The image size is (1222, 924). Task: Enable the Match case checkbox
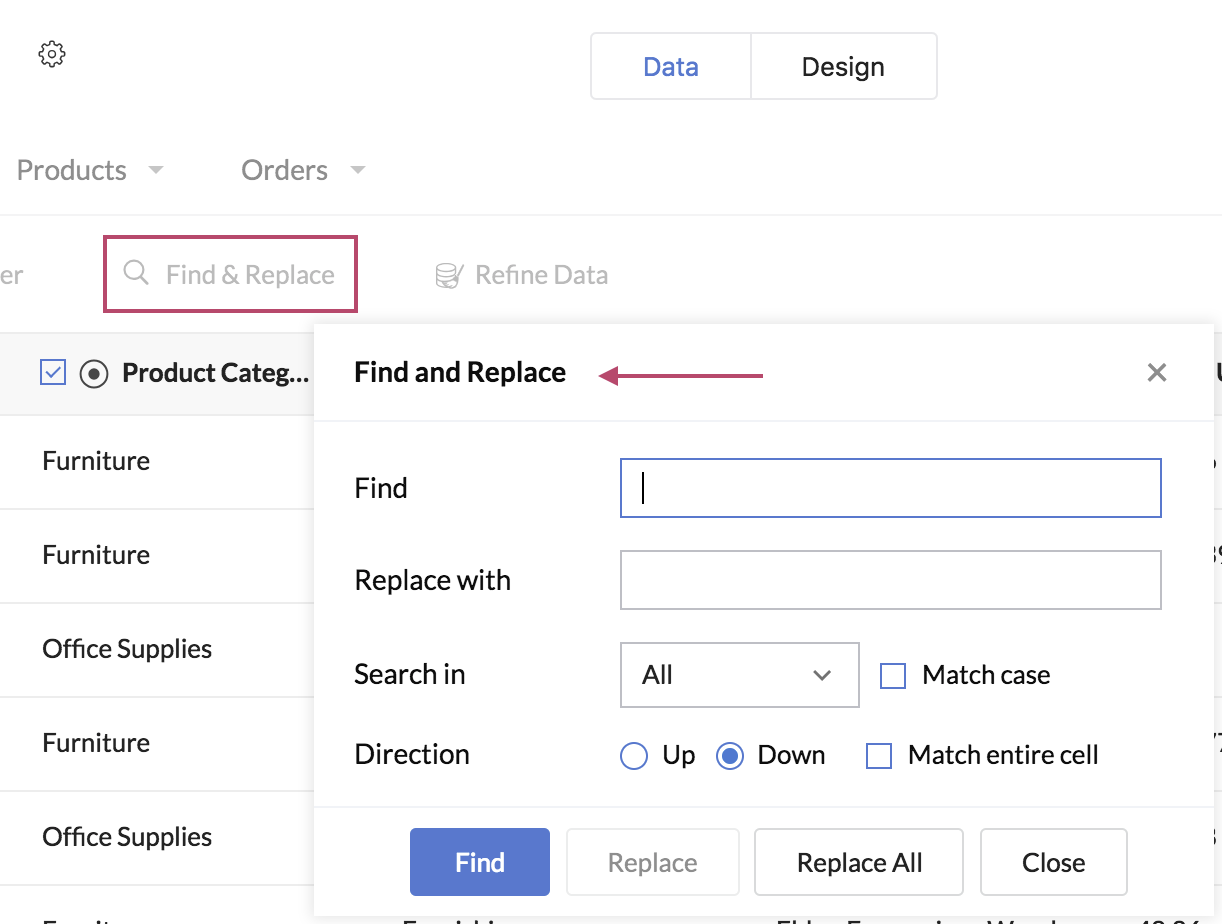[x=893, y=676]
